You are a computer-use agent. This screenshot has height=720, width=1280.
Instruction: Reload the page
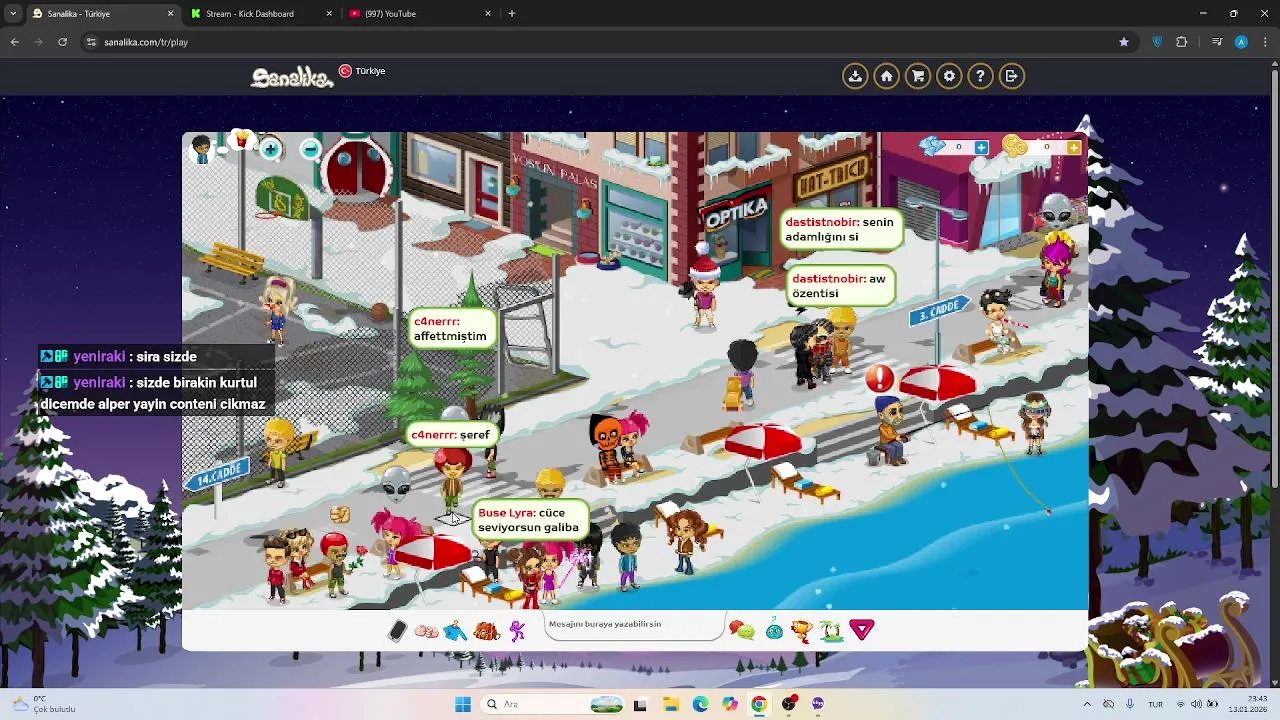[x=62, y=42]
